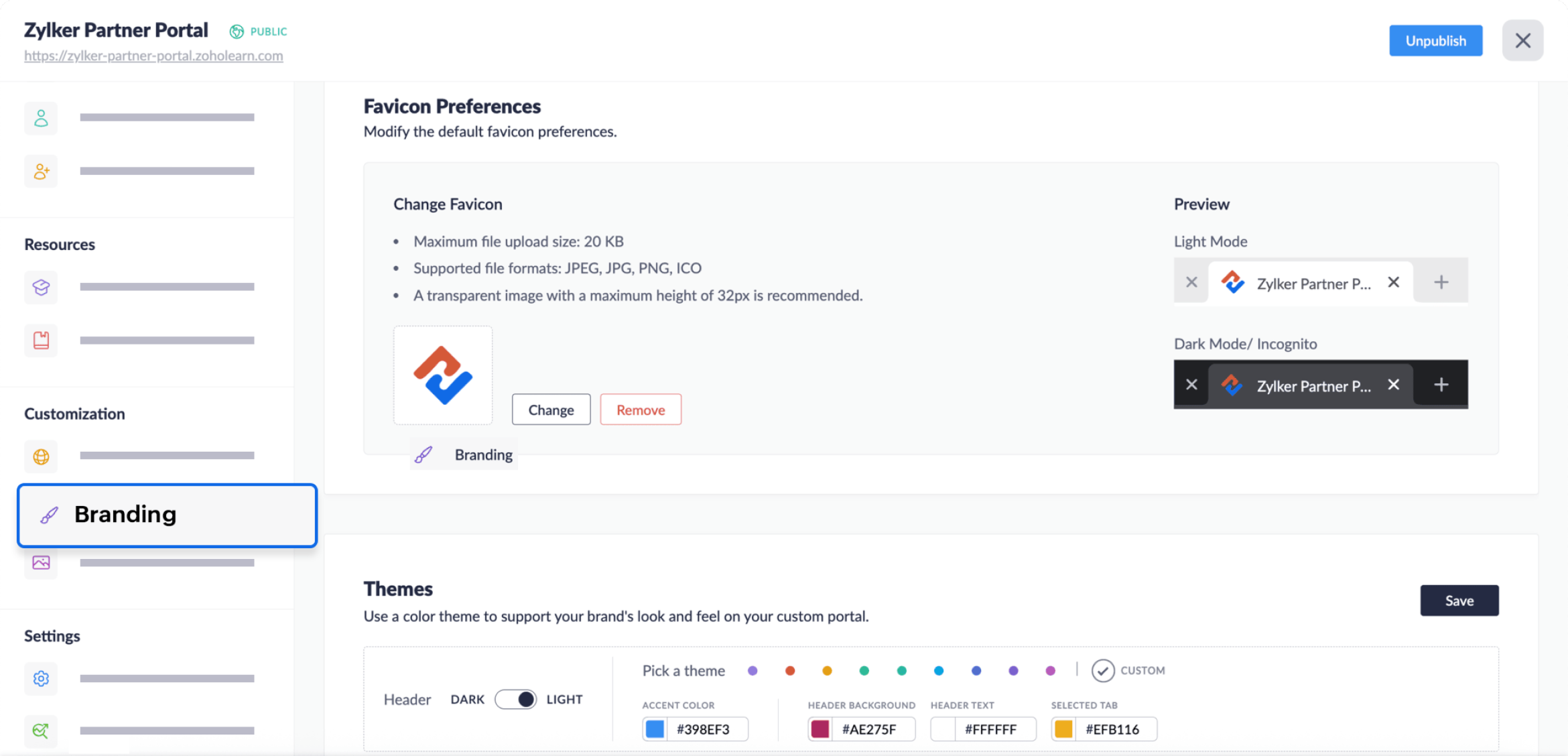Open the settings gear icon under Settings
The height and width of the screenshot is (756, 1568).
(41, 678)
